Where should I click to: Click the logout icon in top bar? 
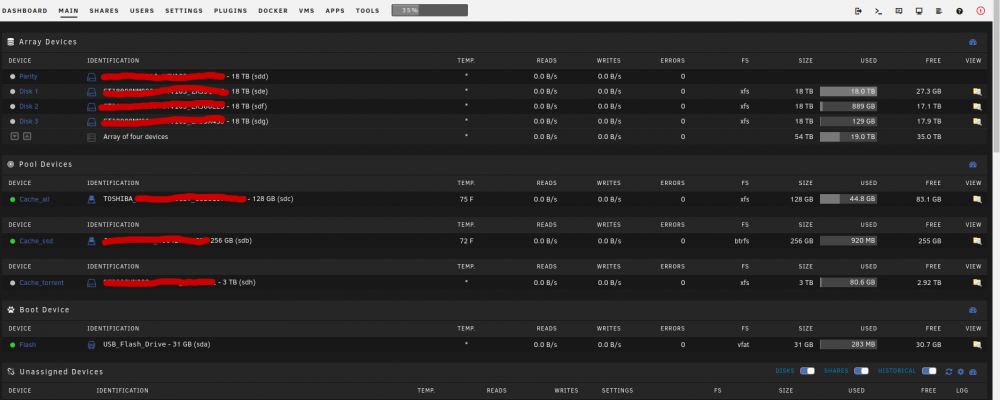click(858, 11)
